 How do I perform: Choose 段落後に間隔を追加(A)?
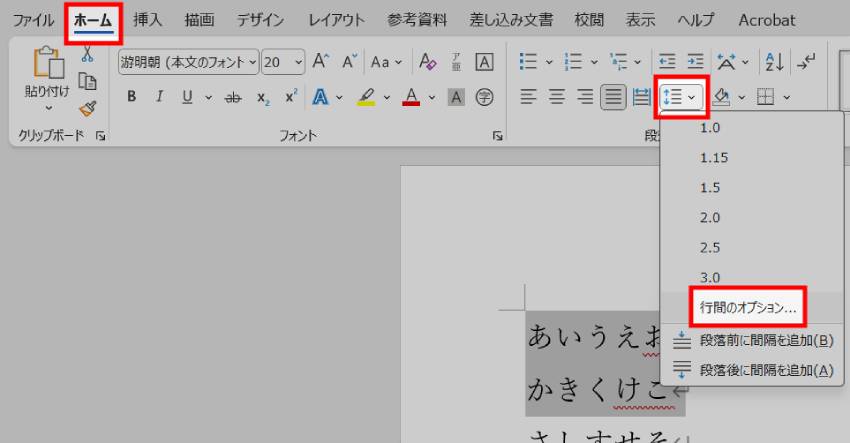pos(752,370)
